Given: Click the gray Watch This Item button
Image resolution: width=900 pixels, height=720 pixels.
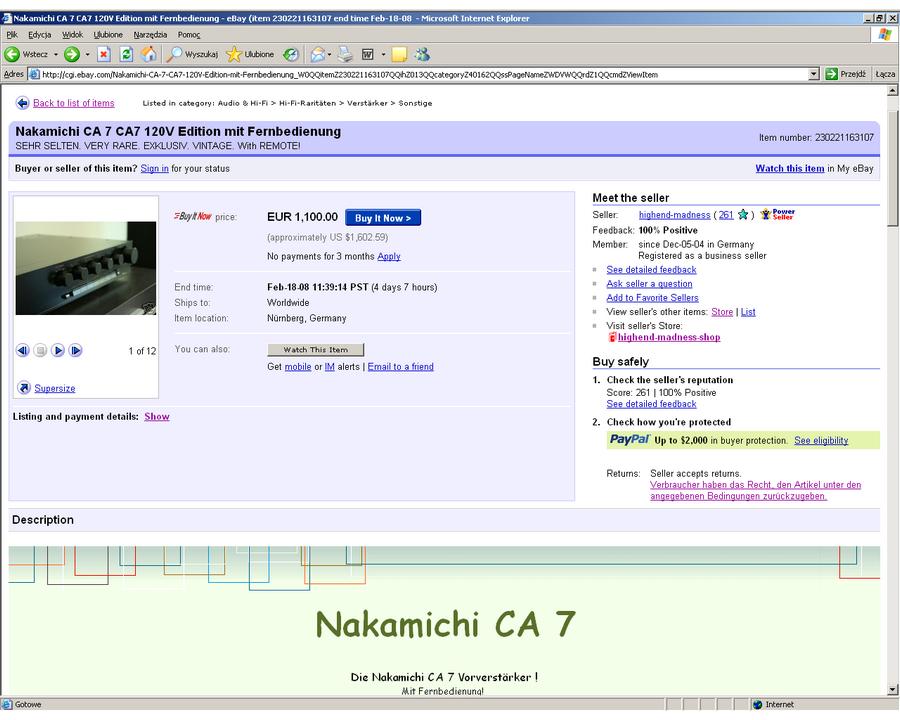Looking at the screenshot, I should pyautogui.click(x=316, y=350).
